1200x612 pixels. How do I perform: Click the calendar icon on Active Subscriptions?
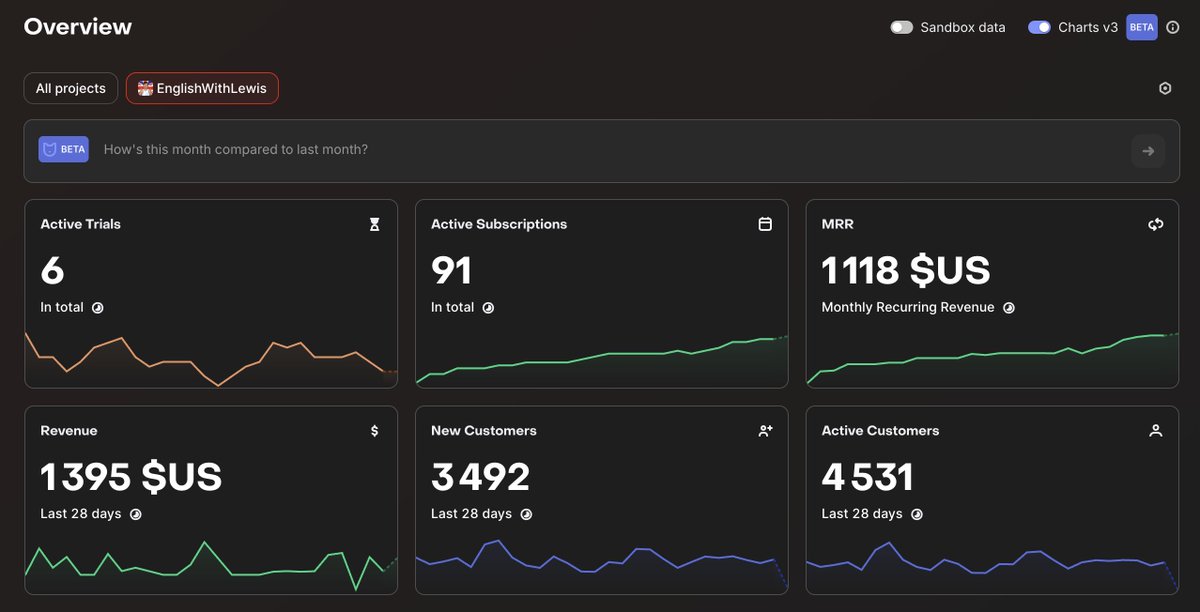click(765, 224)
